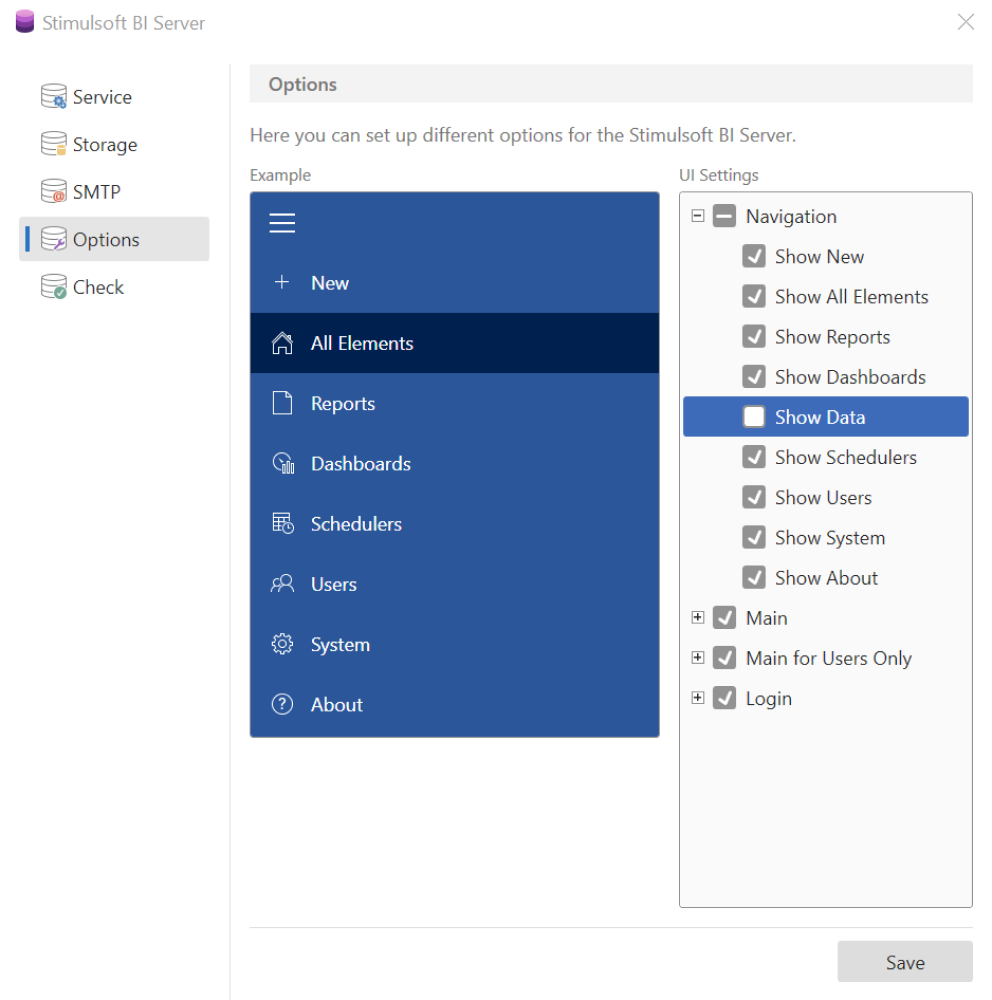This screenshot has height=1000, width=992.
Task: Click the Options wrench database icon
Action: [54, 239]
